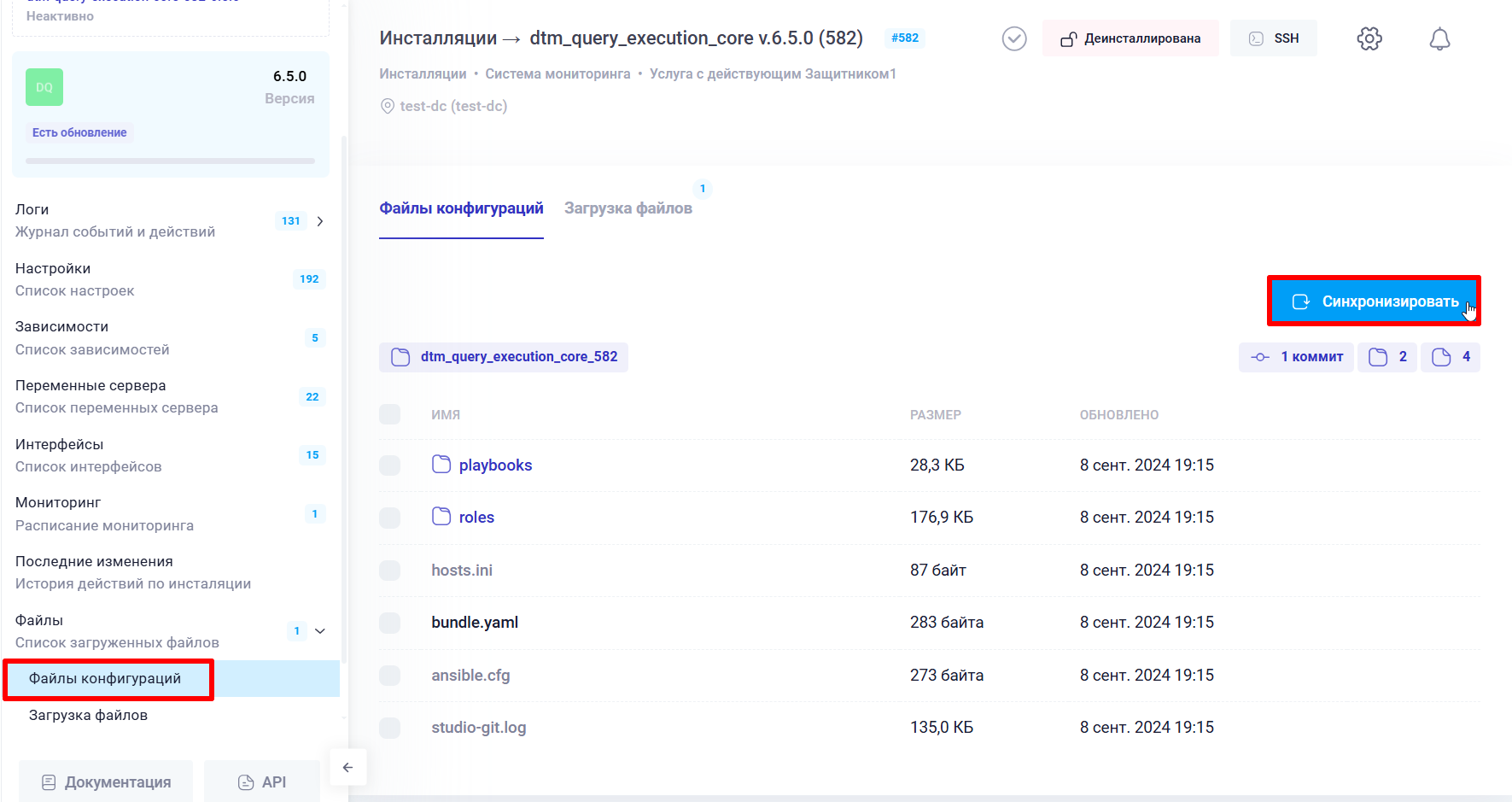Click the notifications bell icon
Viewport: 1512px width, 802px height.
(1439, 38)
